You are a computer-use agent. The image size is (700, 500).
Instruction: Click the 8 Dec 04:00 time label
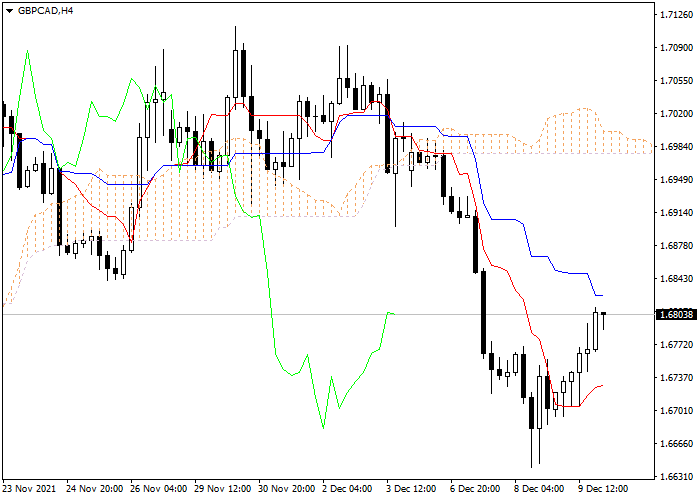[x=539, y=489]
